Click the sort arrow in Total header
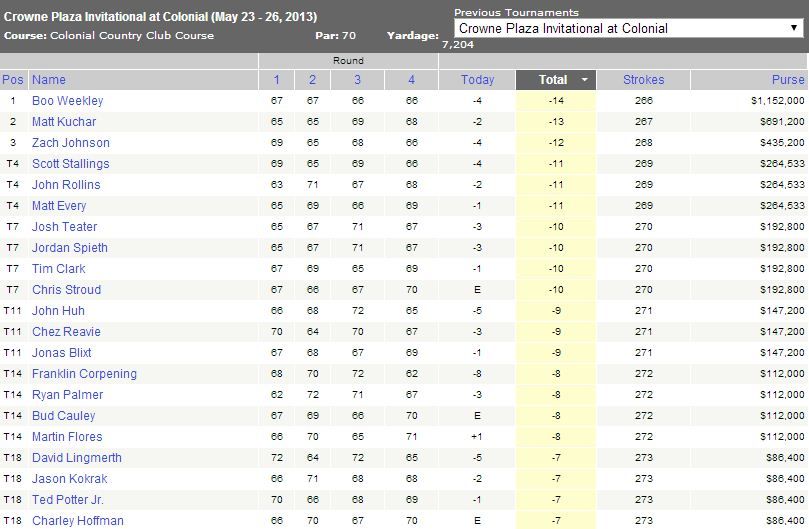This screenshot has height=529, width=809. click(x=585, y=80)
